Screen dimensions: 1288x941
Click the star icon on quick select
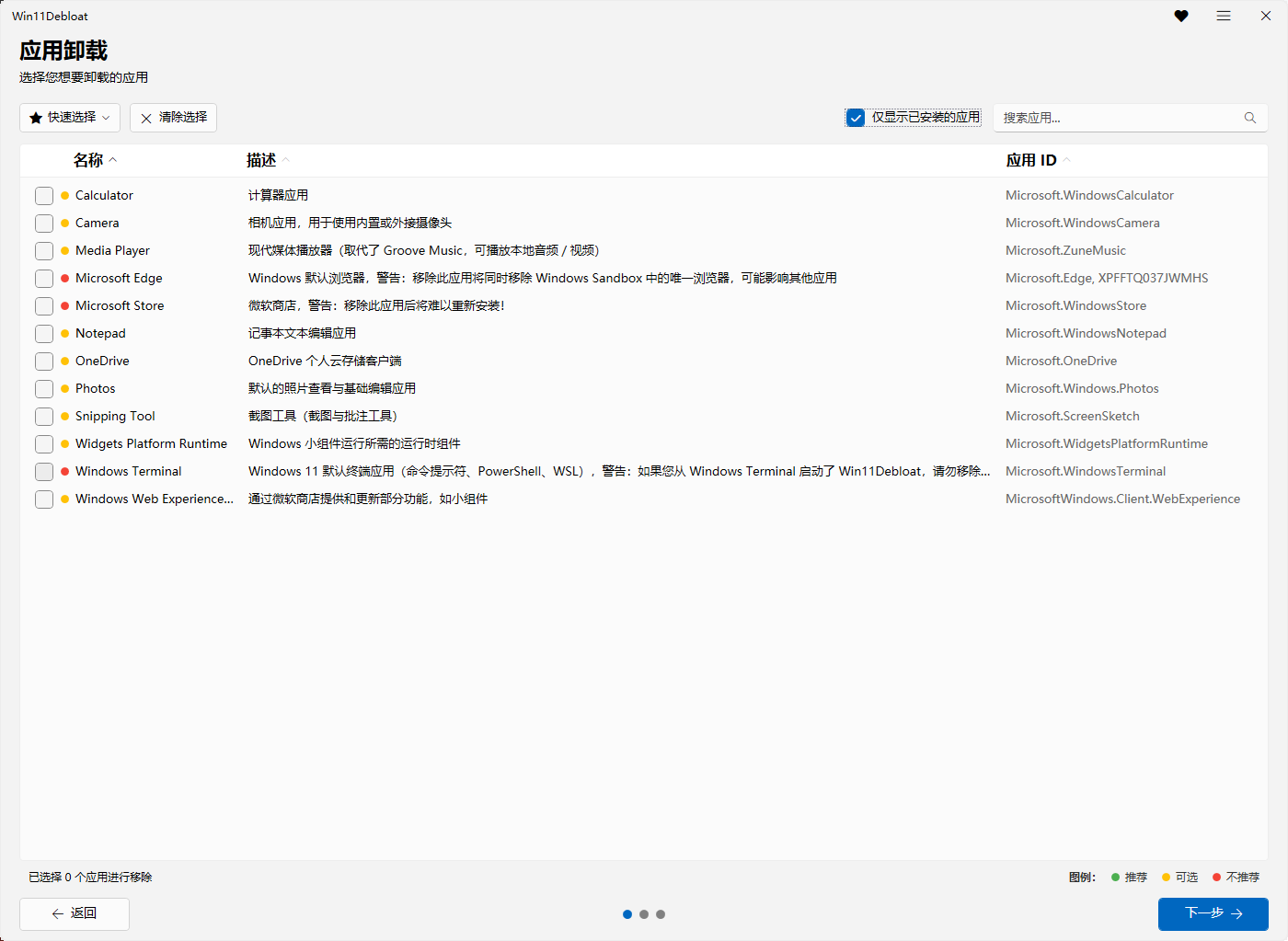click(x=36, y=118)
